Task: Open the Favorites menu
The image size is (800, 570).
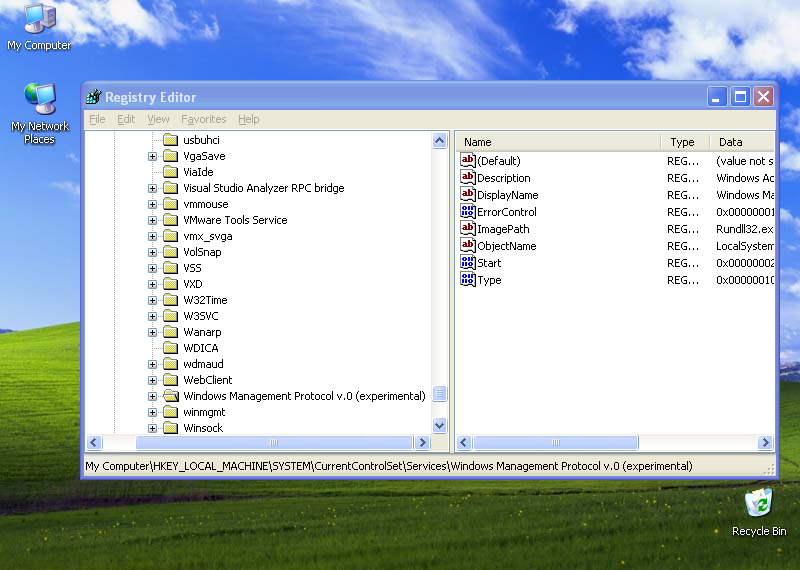Action: 204,119
